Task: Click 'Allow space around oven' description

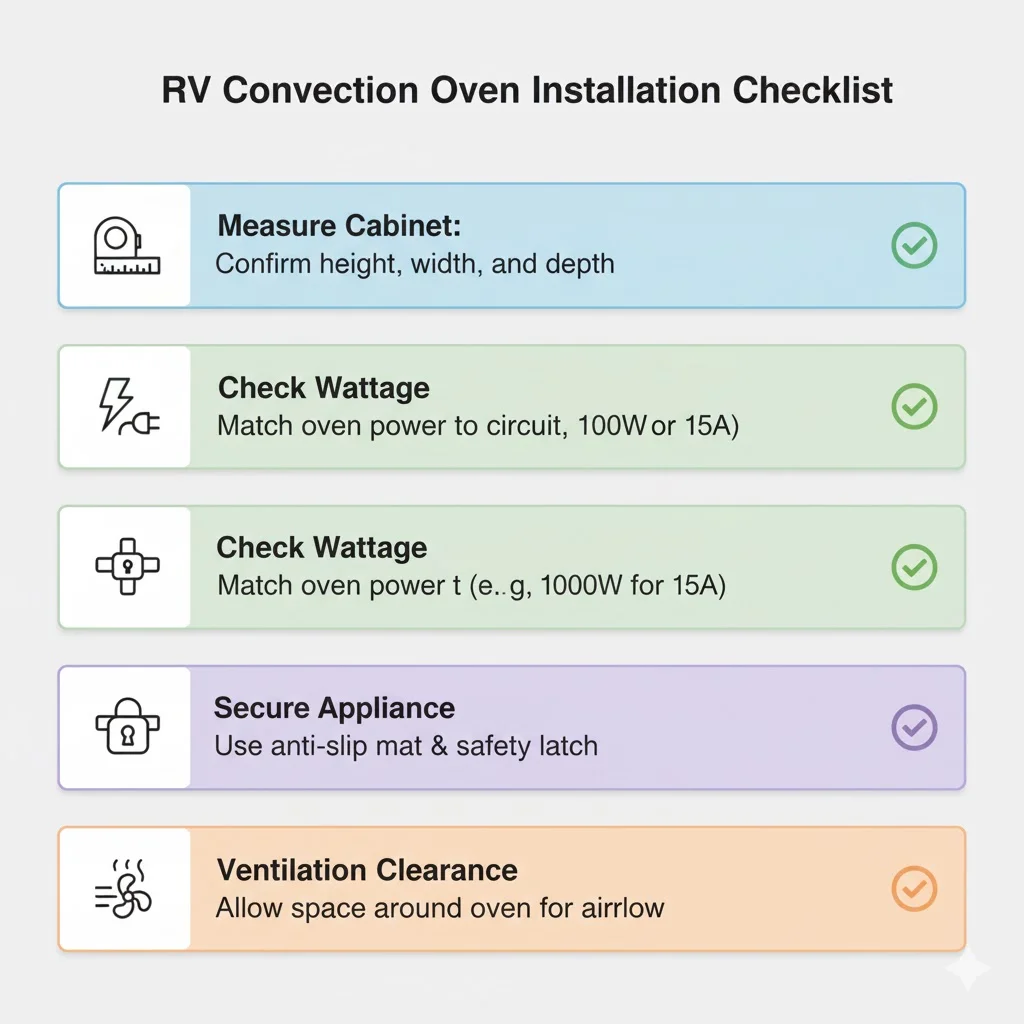Action: tap(440, 908)
